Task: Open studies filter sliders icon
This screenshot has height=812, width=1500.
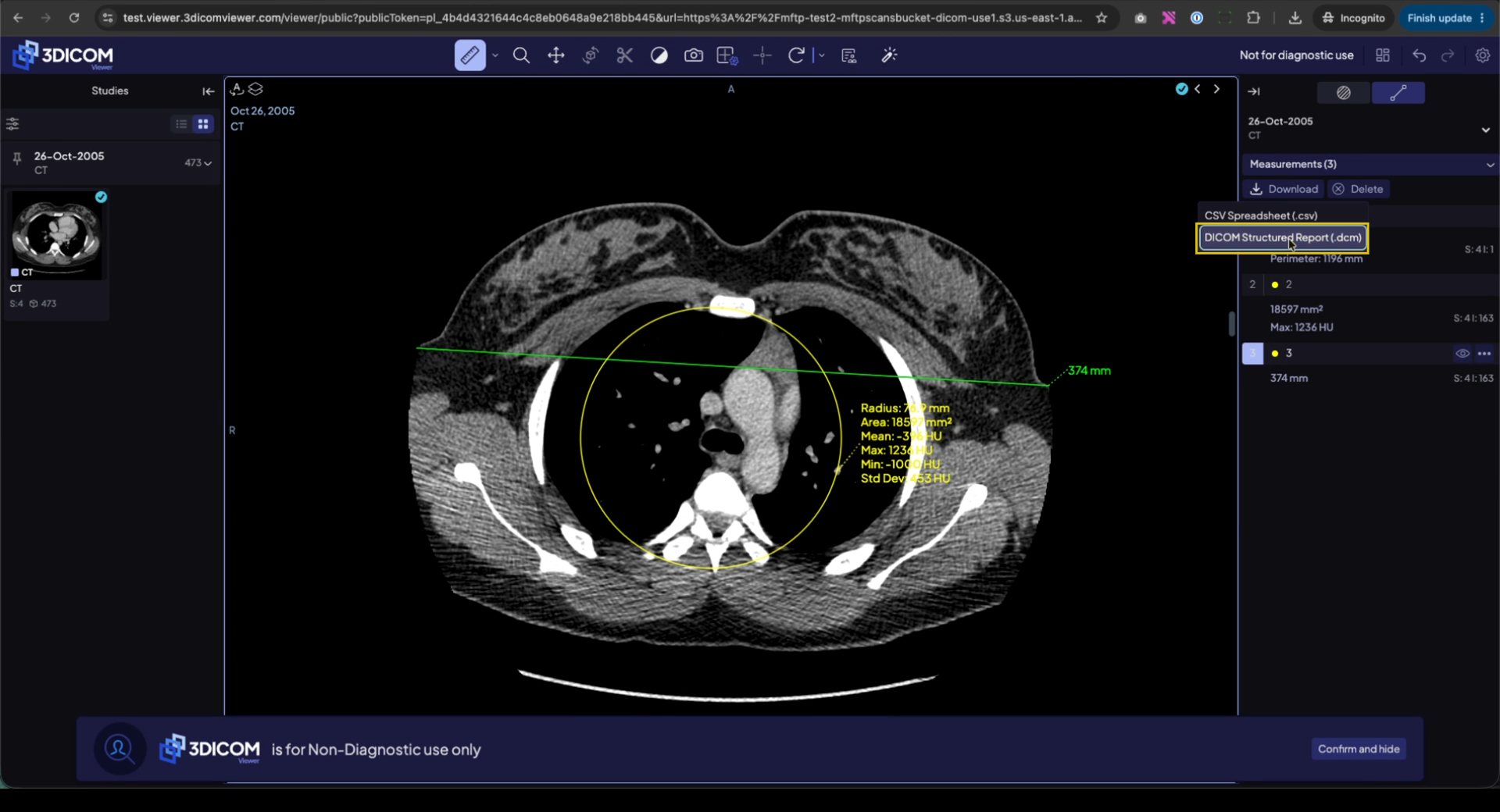Action: click(12, 124)
